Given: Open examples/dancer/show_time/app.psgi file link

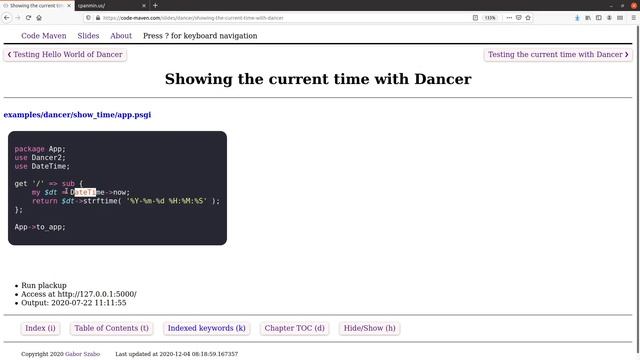Looking at the screenshot, I should [77, 115].
